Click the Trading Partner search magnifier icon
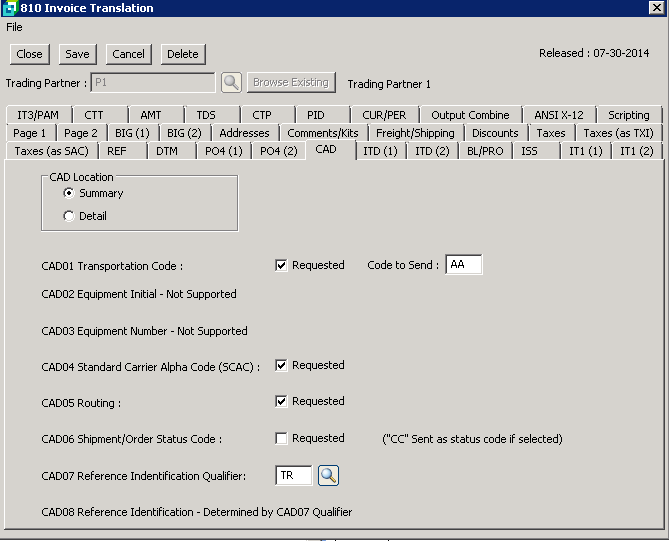669x541 pixels. click(x=231, y=83)
